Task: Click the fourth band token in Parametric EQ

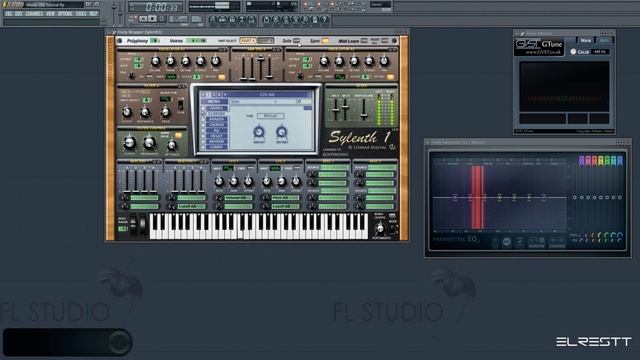Action: (499, 198)
